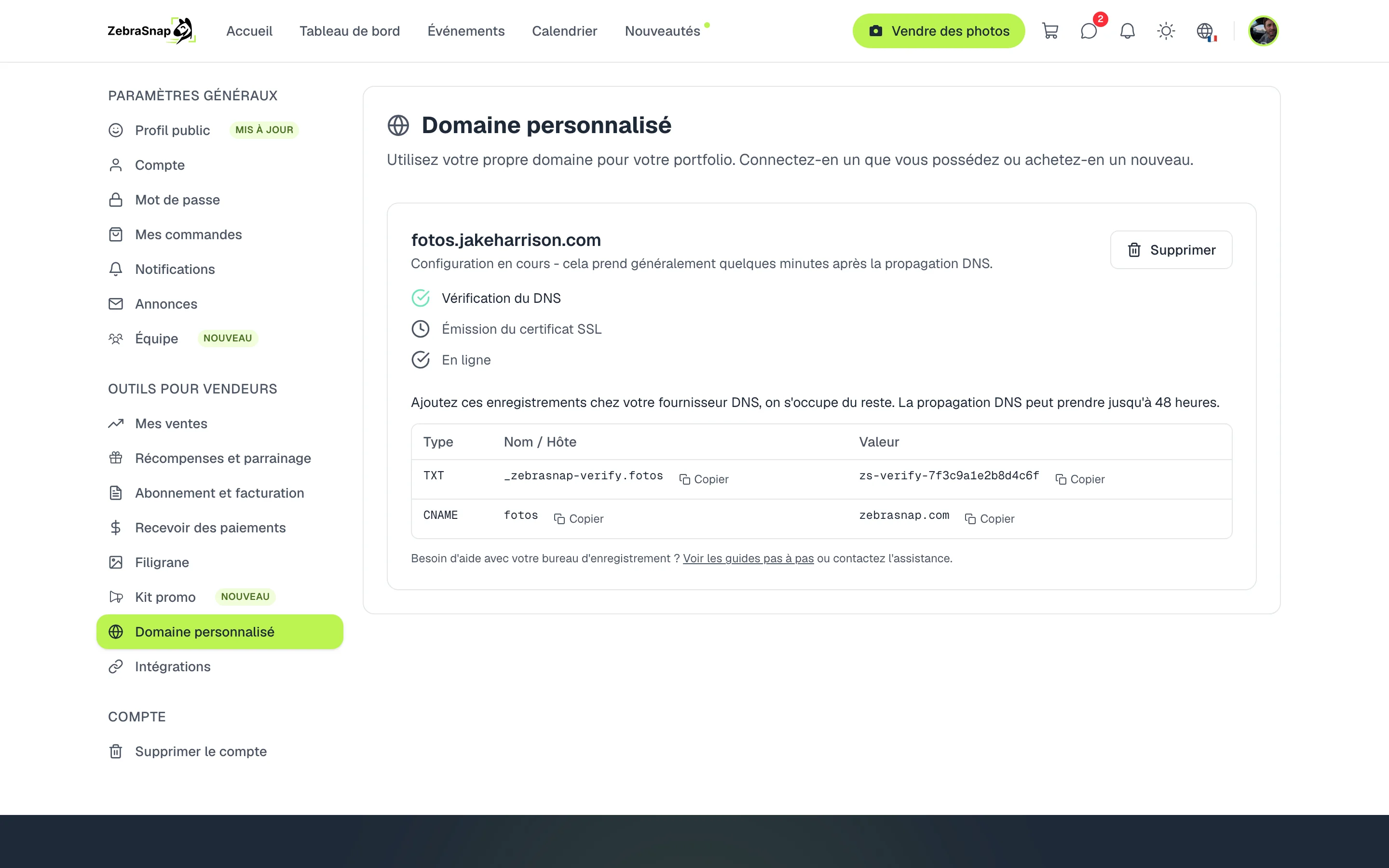The height and width of the screenshot is (868, 1389).
Task: Open Voir les guides pas à pas
Action: click(748, 558)
